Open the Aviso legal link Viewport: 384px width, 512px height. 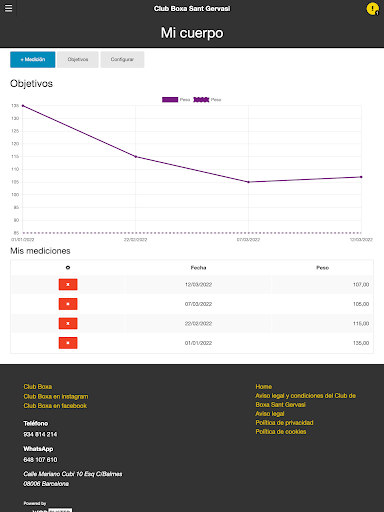270,414
